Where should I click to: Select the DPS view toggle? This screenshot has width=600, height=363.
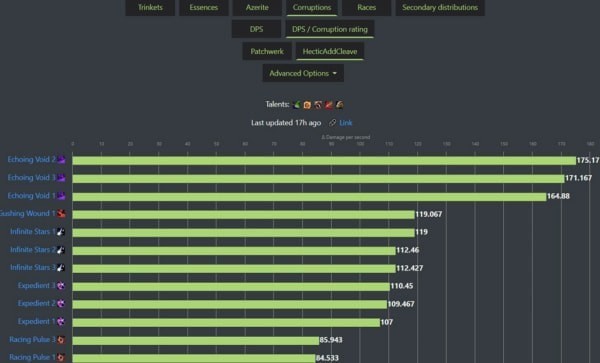[x=256, y=29]
